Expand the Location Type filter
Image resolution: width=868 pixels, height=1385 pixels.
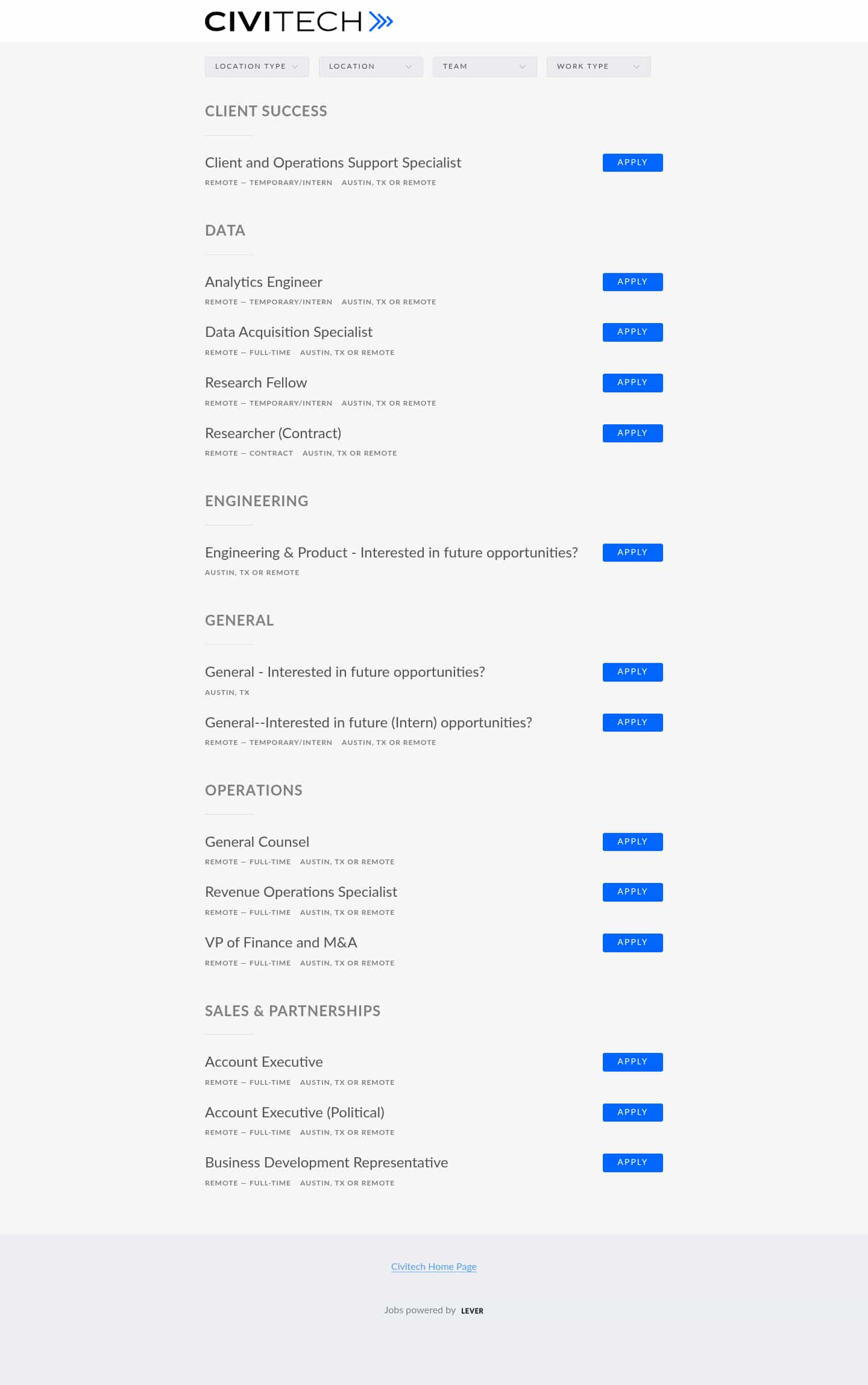click(257, 66)
